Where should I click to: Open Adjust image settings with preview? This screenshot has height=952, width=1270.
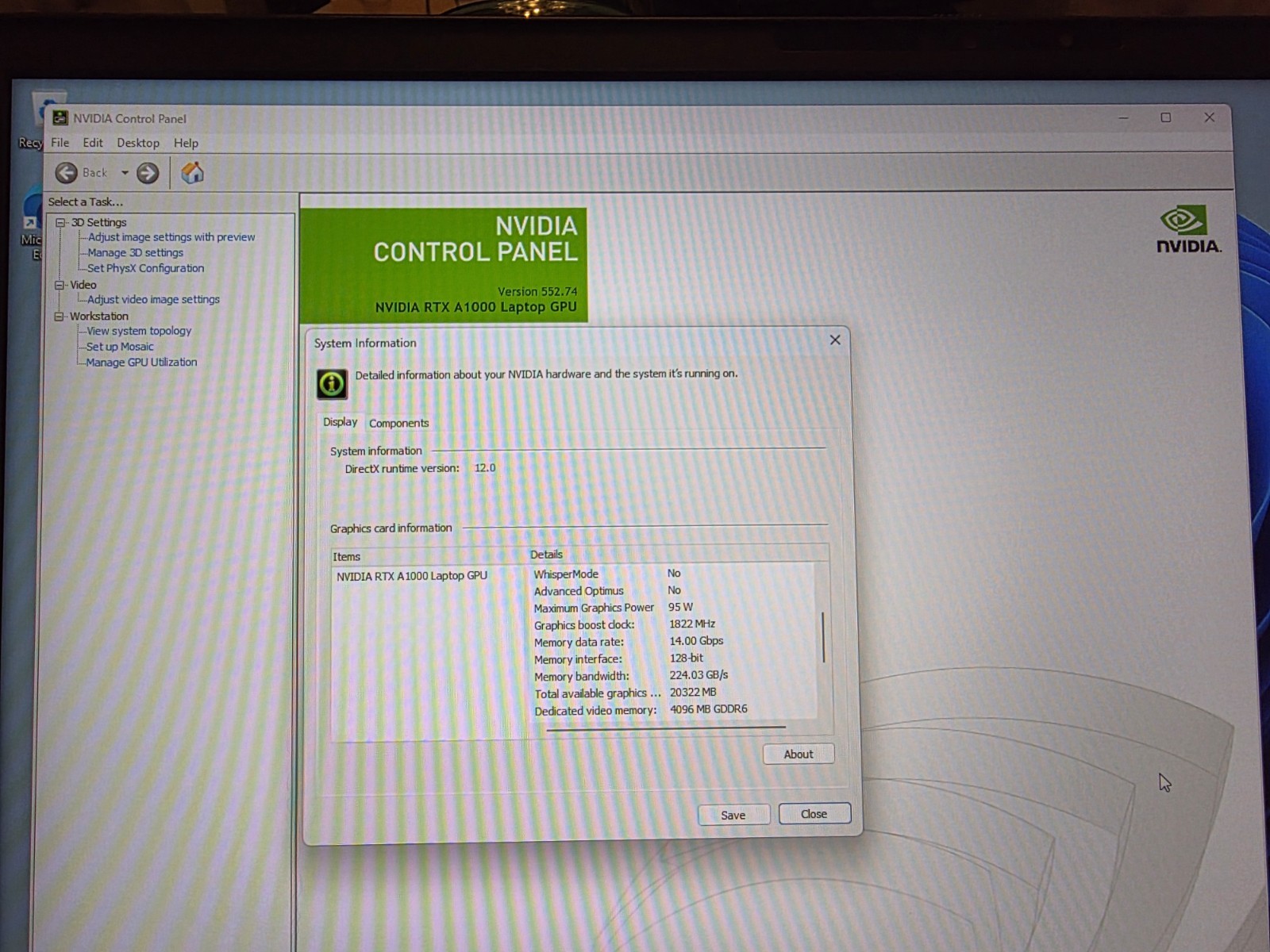point(171,237)
